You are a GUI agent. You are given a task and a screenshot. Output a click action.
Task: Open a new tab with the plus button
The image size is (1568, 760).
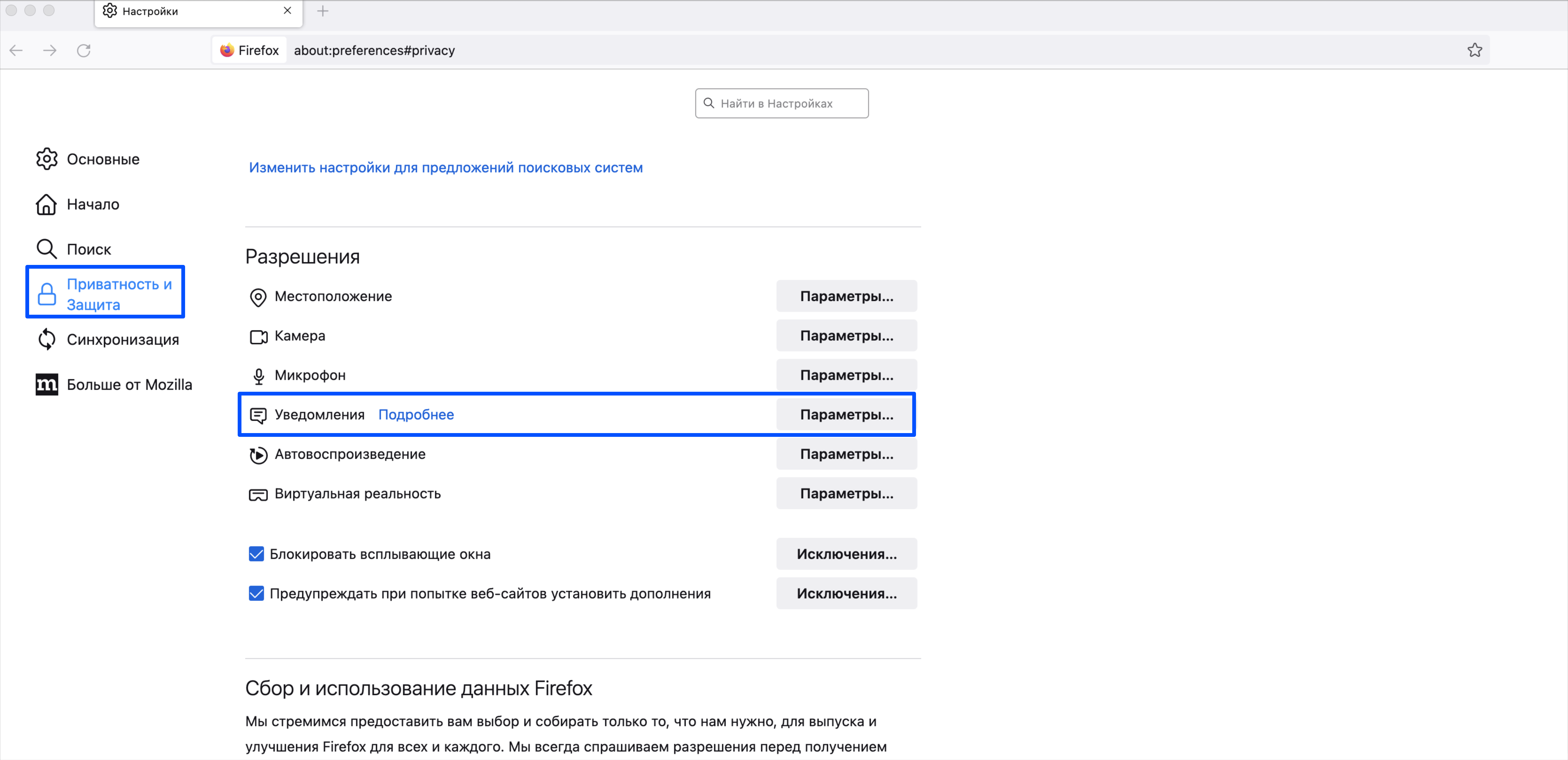323,11
